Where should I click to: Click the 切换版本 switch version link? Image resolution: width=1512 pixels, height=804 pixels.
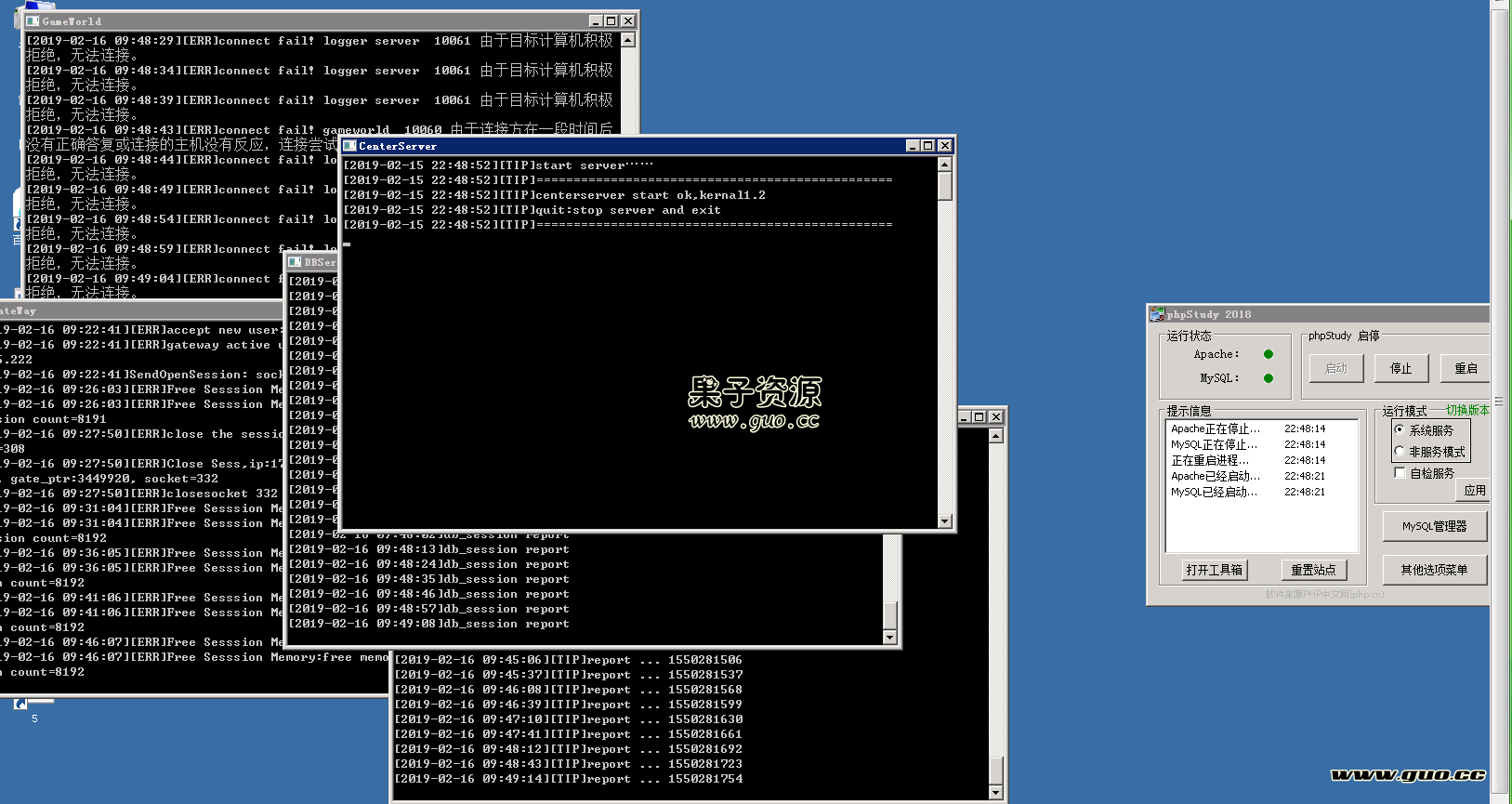(1467, 410)
